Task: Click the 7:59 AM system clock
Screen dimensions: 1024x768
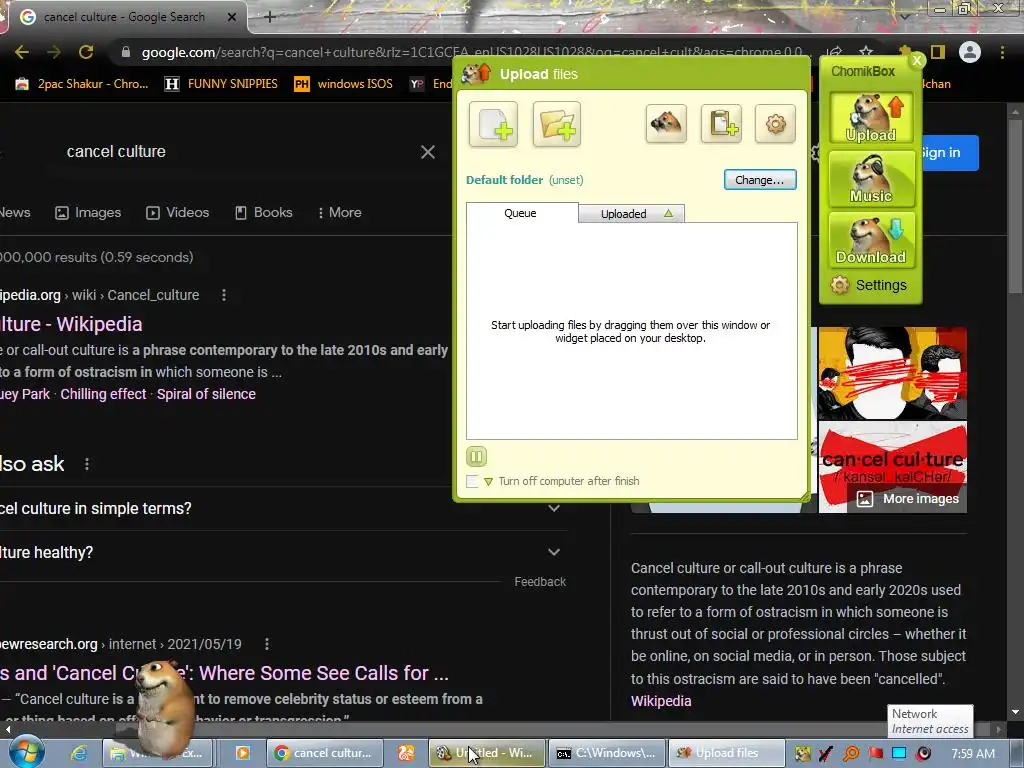Action: 973,753
